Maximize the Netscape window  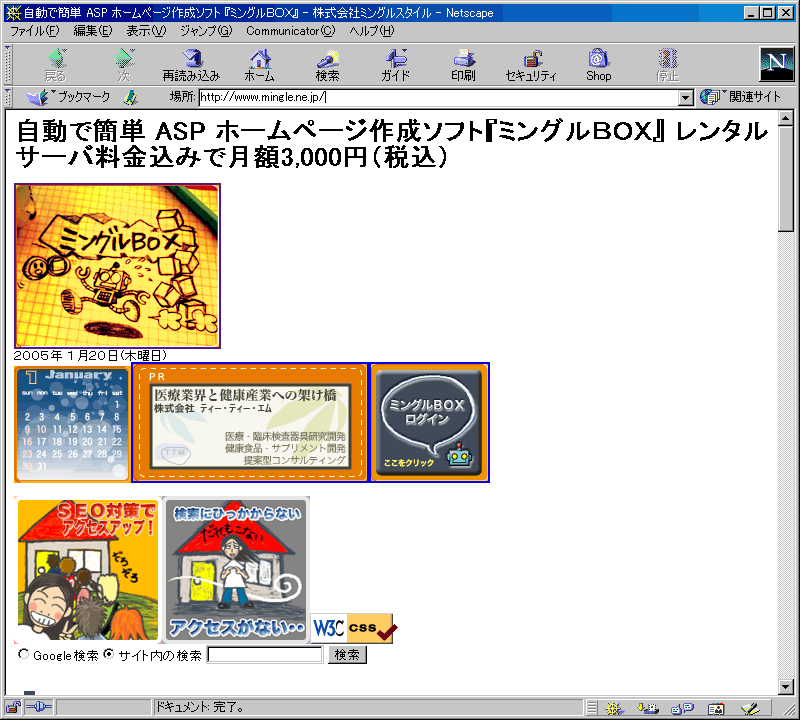pyautogui.click(x=767, y=13)
